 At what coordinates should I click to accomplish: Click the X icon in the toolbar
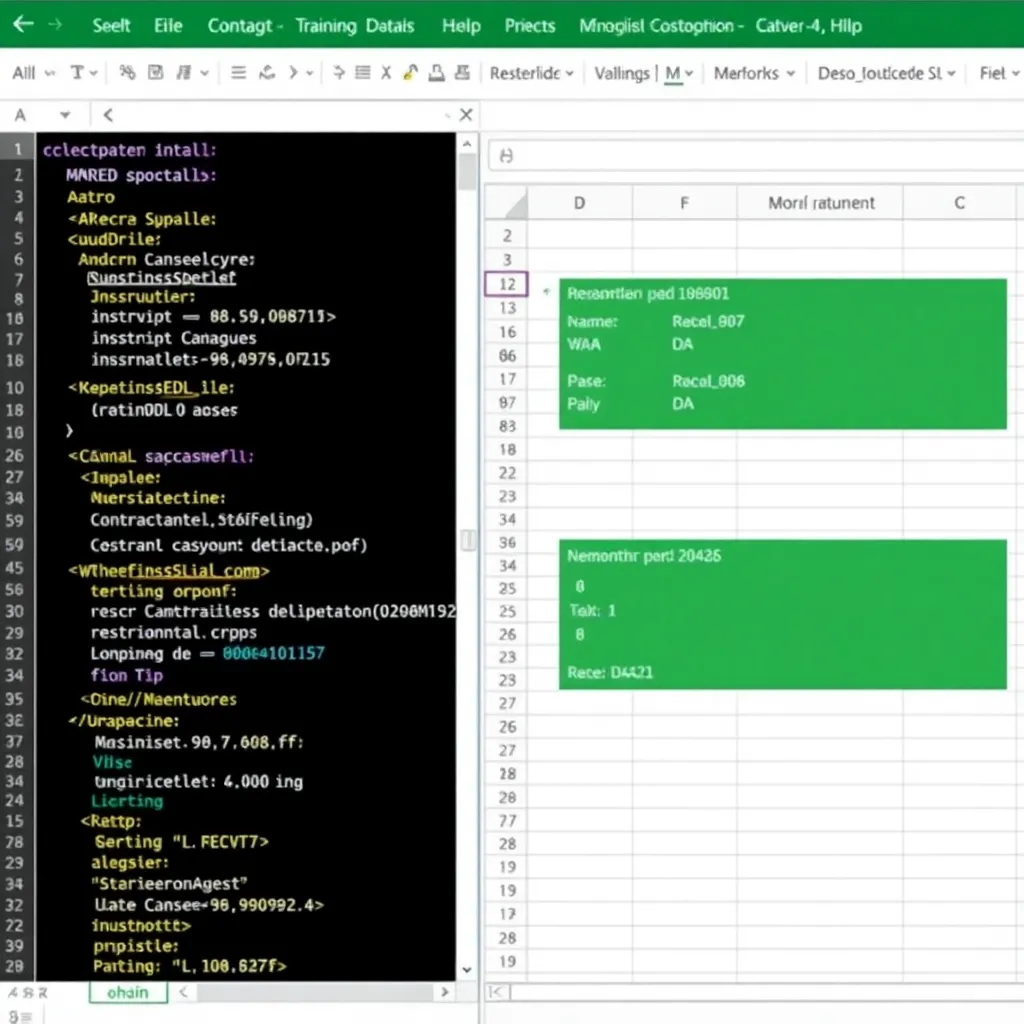386,73
